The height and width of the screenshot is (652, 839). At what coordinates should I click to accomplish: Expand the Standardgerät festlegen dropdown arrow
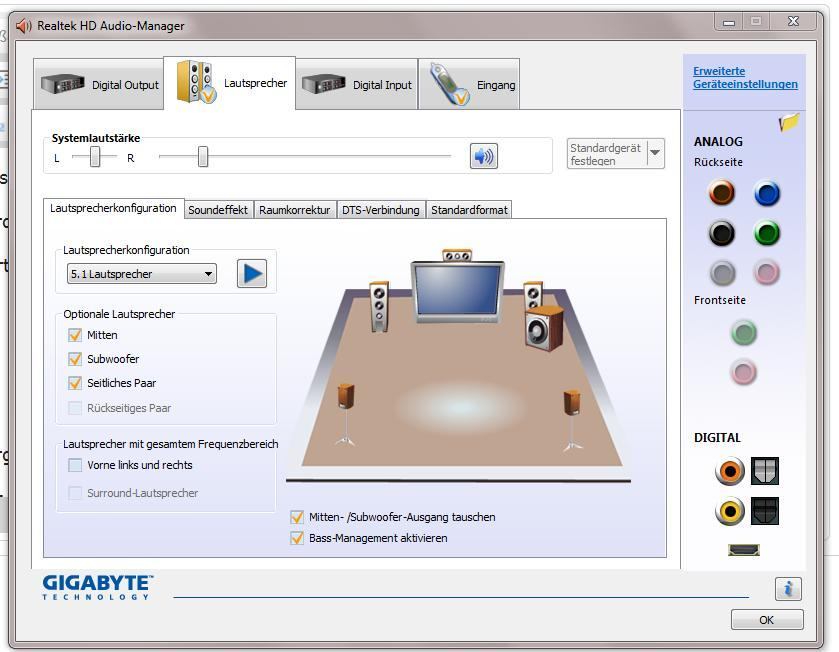click(655, 154)
